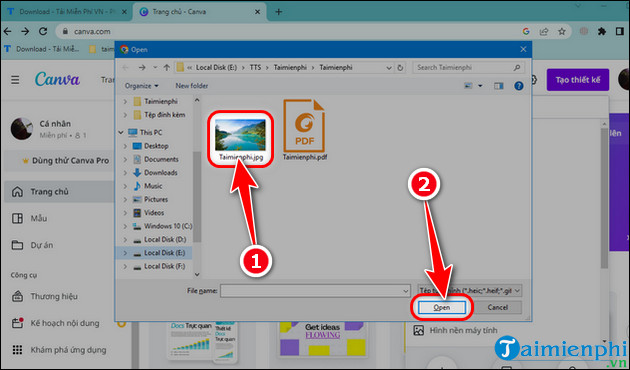Screen dimensions: 630x370
Task: Click the browser forward arrow
Action: [25, 31]
